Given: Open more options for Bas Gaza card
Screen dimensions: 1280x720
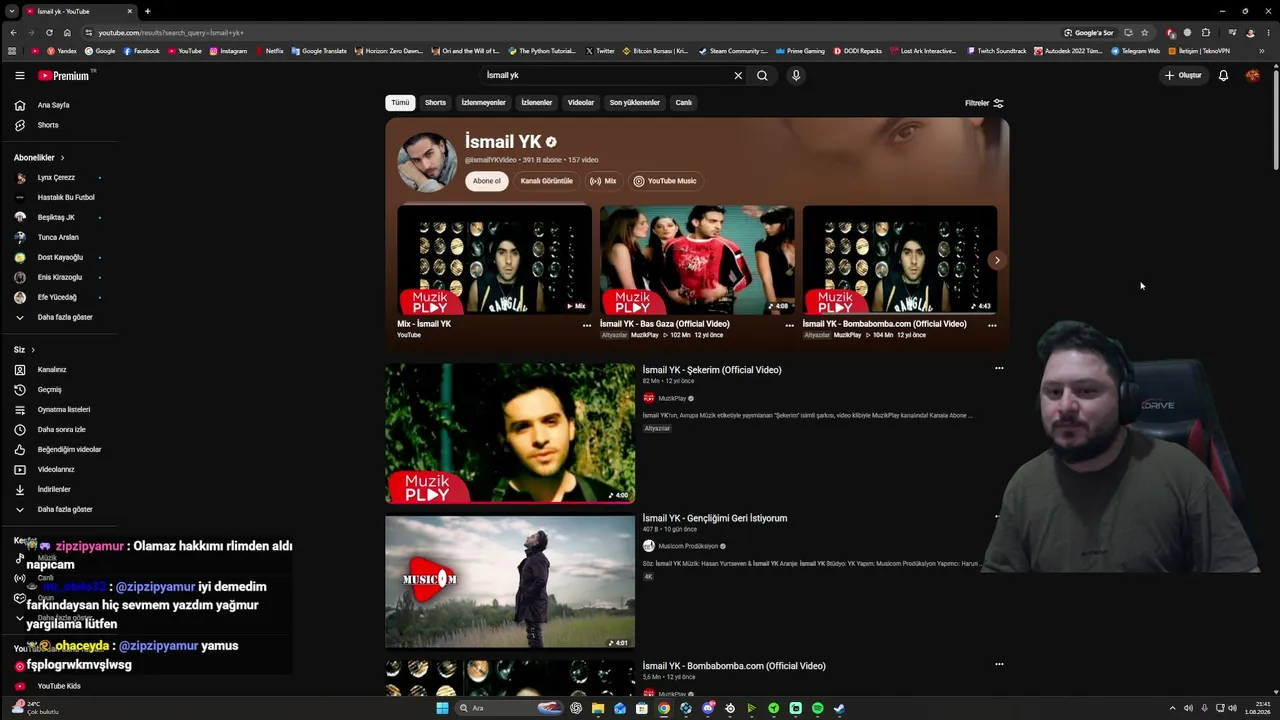Looking at the screenshot, I should click(789, 325).
